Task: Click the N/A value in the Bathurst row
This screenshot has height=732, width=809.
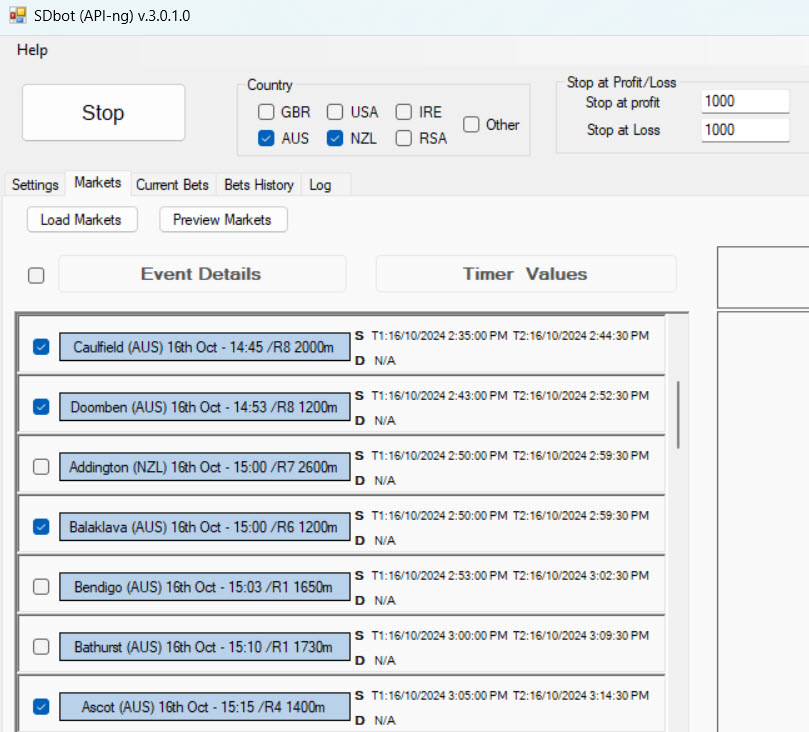Action: [x=385, y=661]
